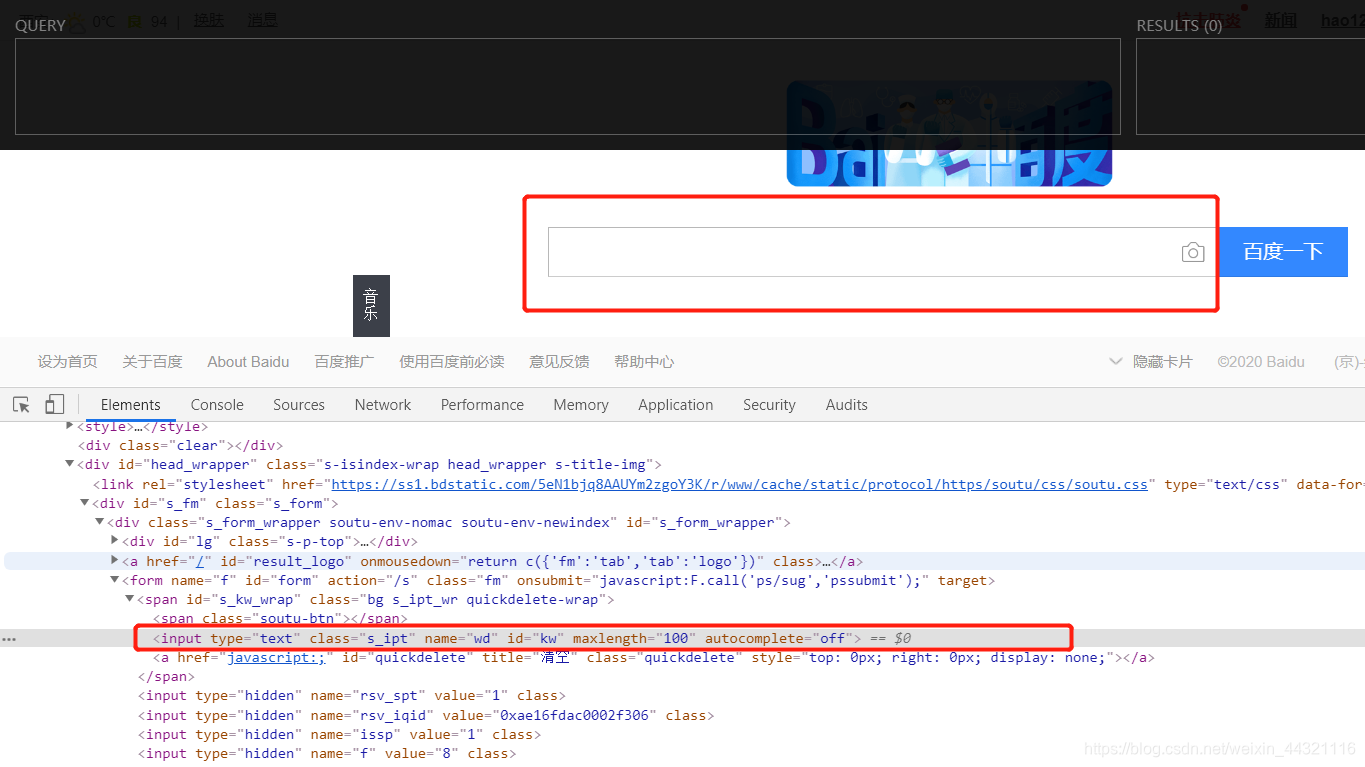
Task: Collapse the form name f node arrow
Action: [115, 580]
